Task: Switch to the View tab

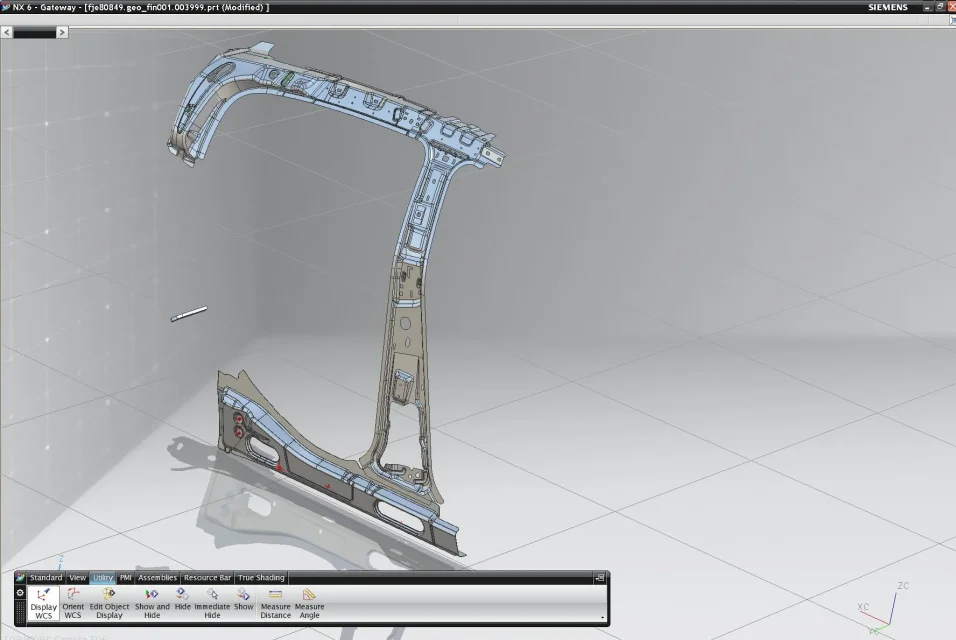Action: [77, 578]
